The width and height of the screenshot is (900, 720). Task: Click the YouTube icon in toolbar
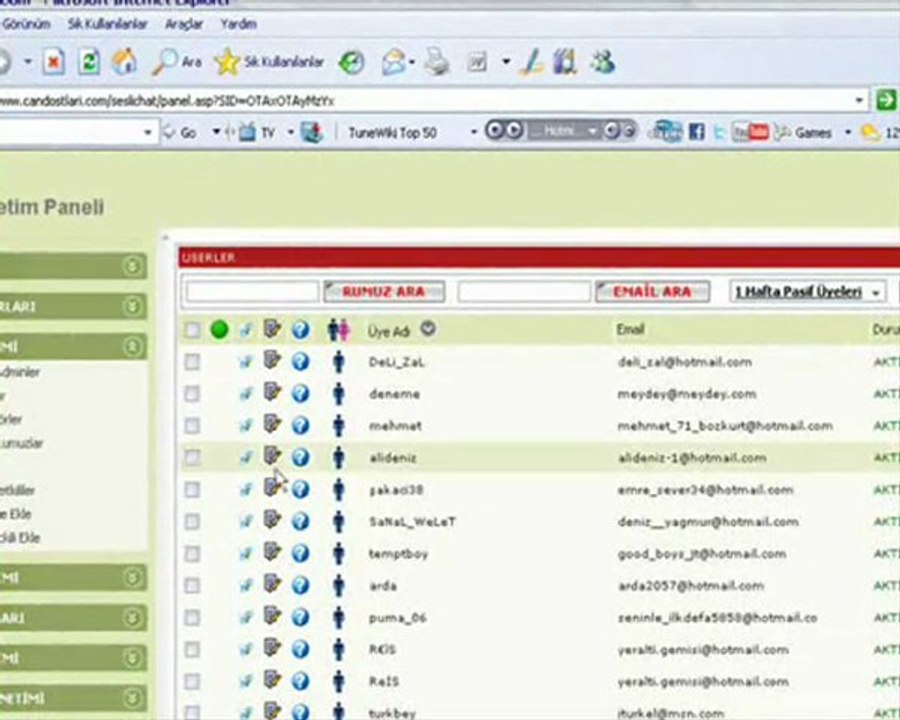pos(750,133)
